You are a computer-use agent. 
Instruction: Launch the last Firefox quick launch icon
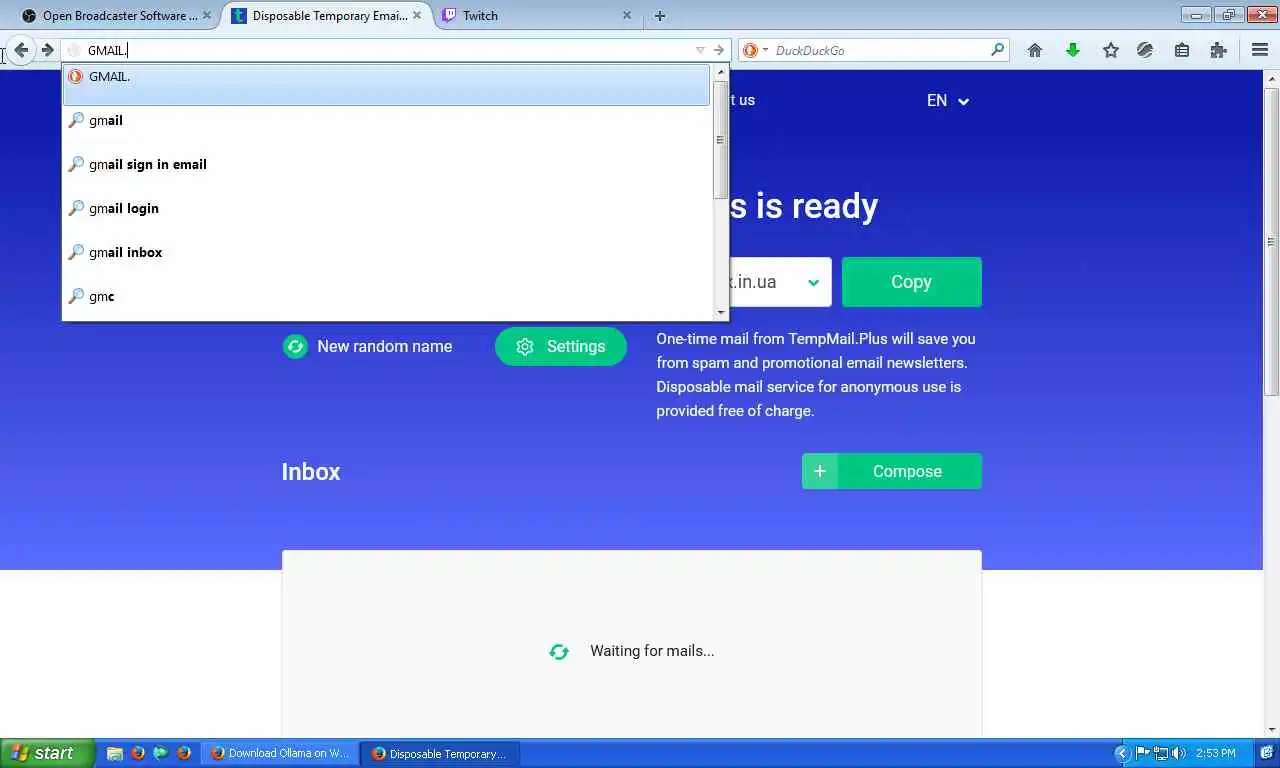[184, 753]
